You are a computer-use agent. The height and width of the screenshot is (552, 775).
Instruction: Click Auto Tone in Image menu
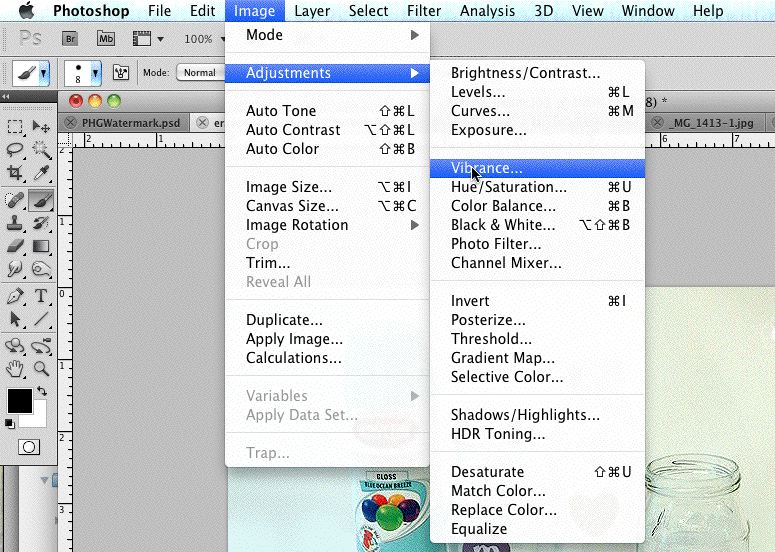pos(327,111)
